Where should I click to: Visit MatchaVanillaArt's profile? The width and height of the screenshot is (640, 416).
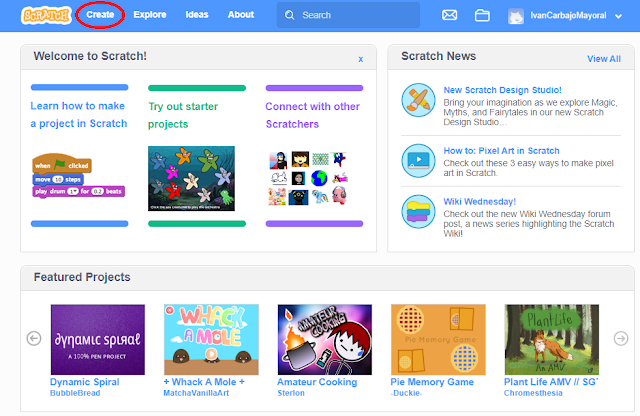[x=196, y=393]
